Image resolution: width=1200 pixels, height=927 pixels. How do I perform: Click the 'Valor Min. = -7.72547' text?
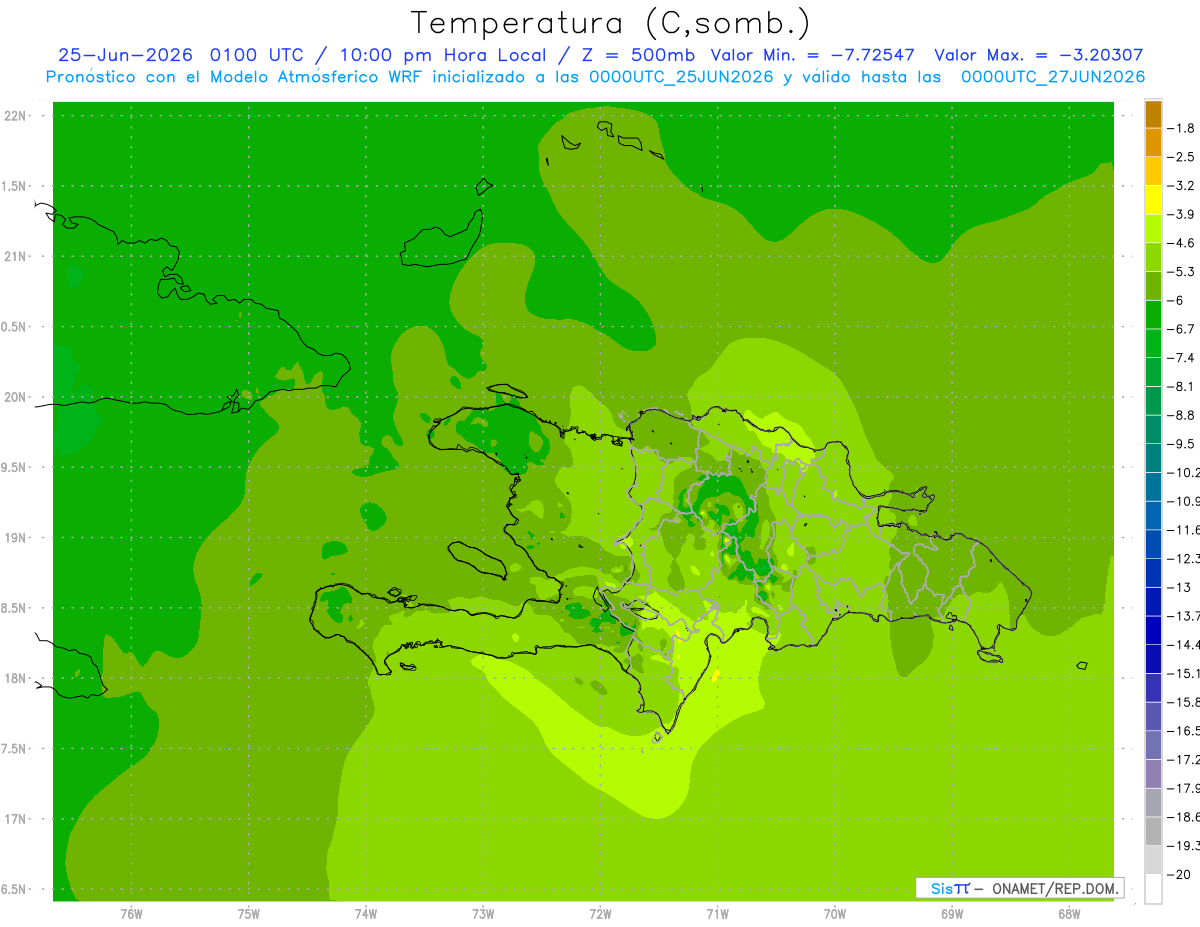coord(813,55)
